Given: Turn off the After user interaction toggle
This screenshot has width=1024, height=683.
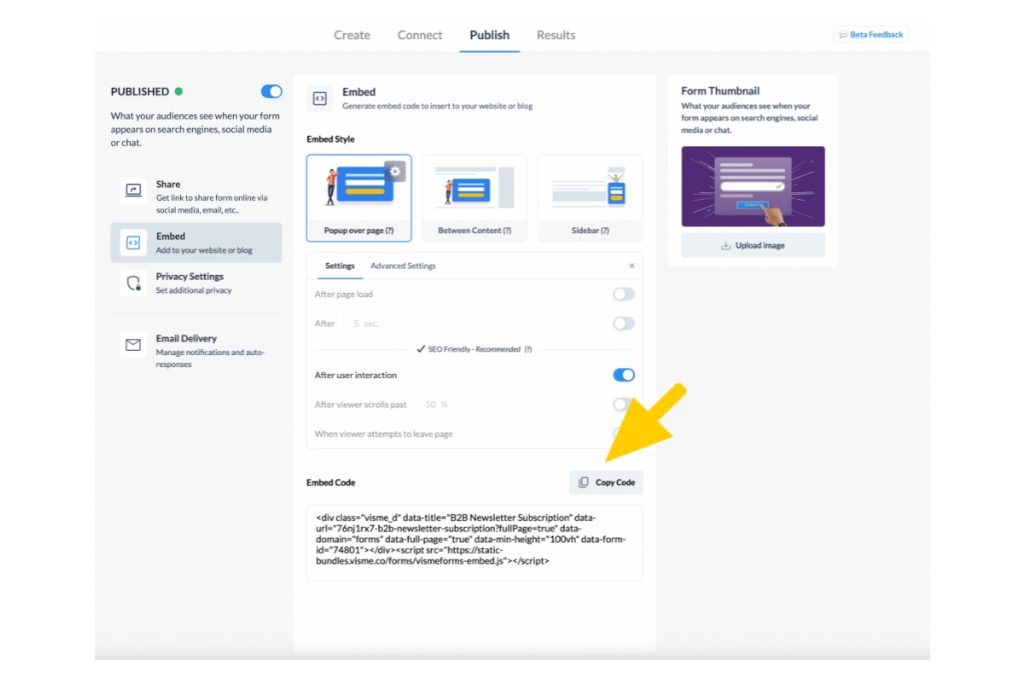Looking at the screenshot, I should click(x=623, y=375).
